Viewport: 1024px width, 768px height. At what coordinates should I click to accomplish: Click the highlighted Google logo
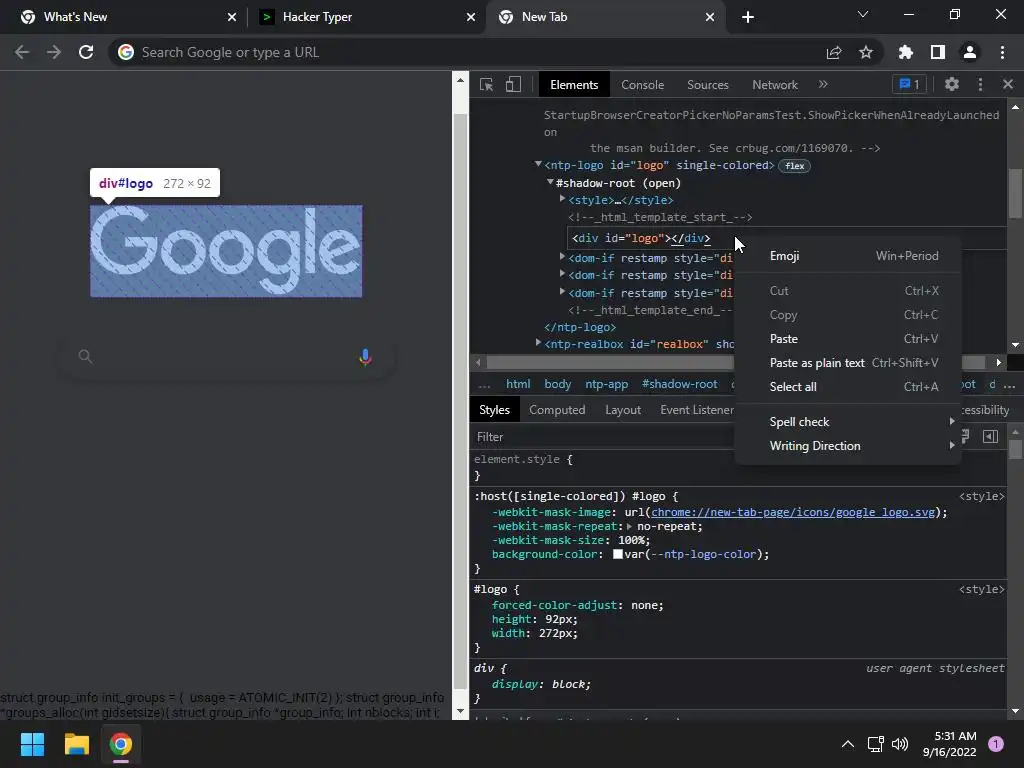click(x=226, y=251)
